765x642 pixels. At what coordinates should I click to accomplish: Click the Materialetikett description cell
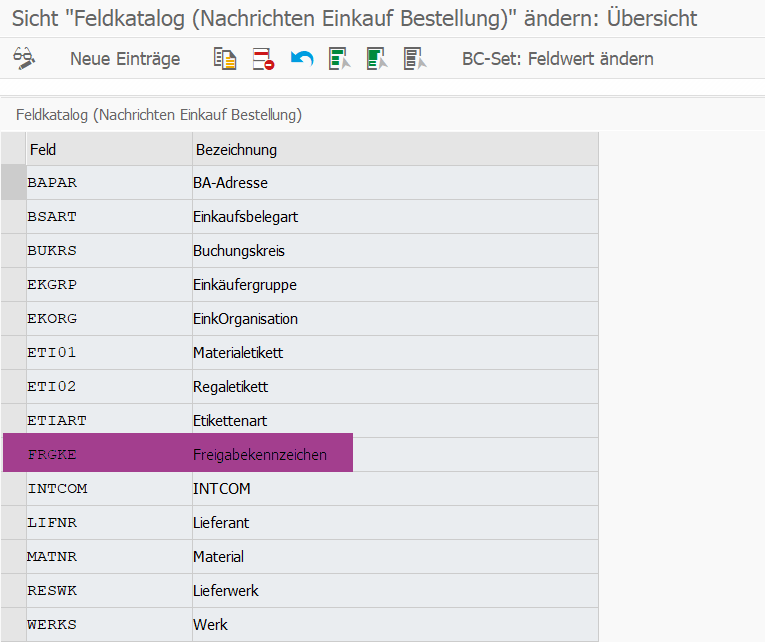click(x=395, y=353)
